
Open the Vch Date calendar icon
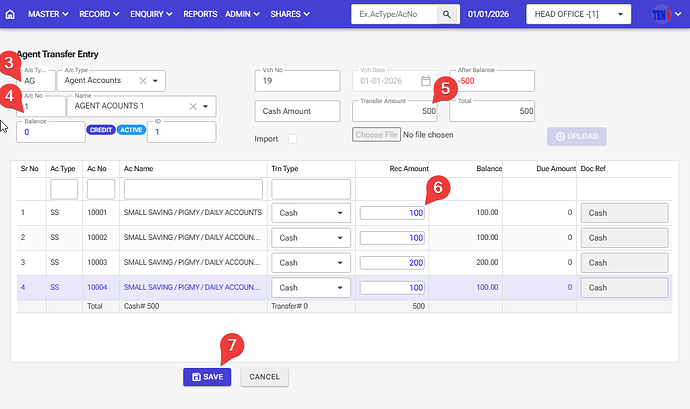point(425,81)
